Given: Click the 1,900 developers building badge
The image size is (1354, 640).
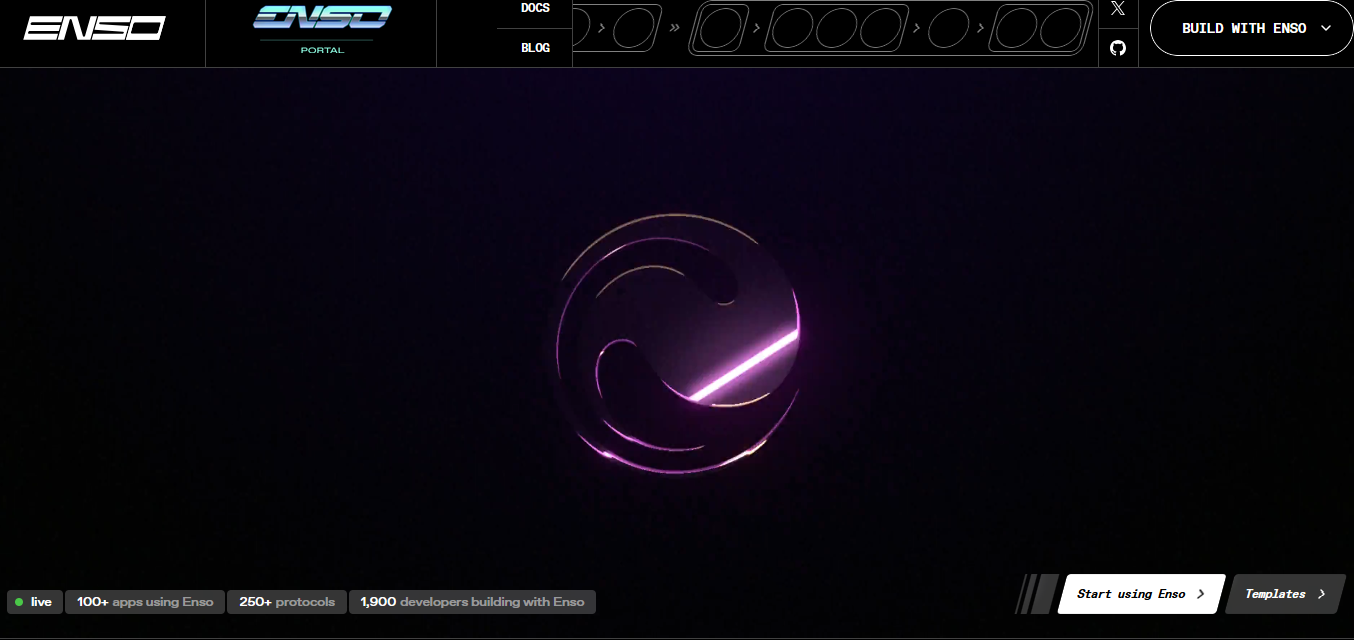Looking at the screenshot, I should 472,602.
